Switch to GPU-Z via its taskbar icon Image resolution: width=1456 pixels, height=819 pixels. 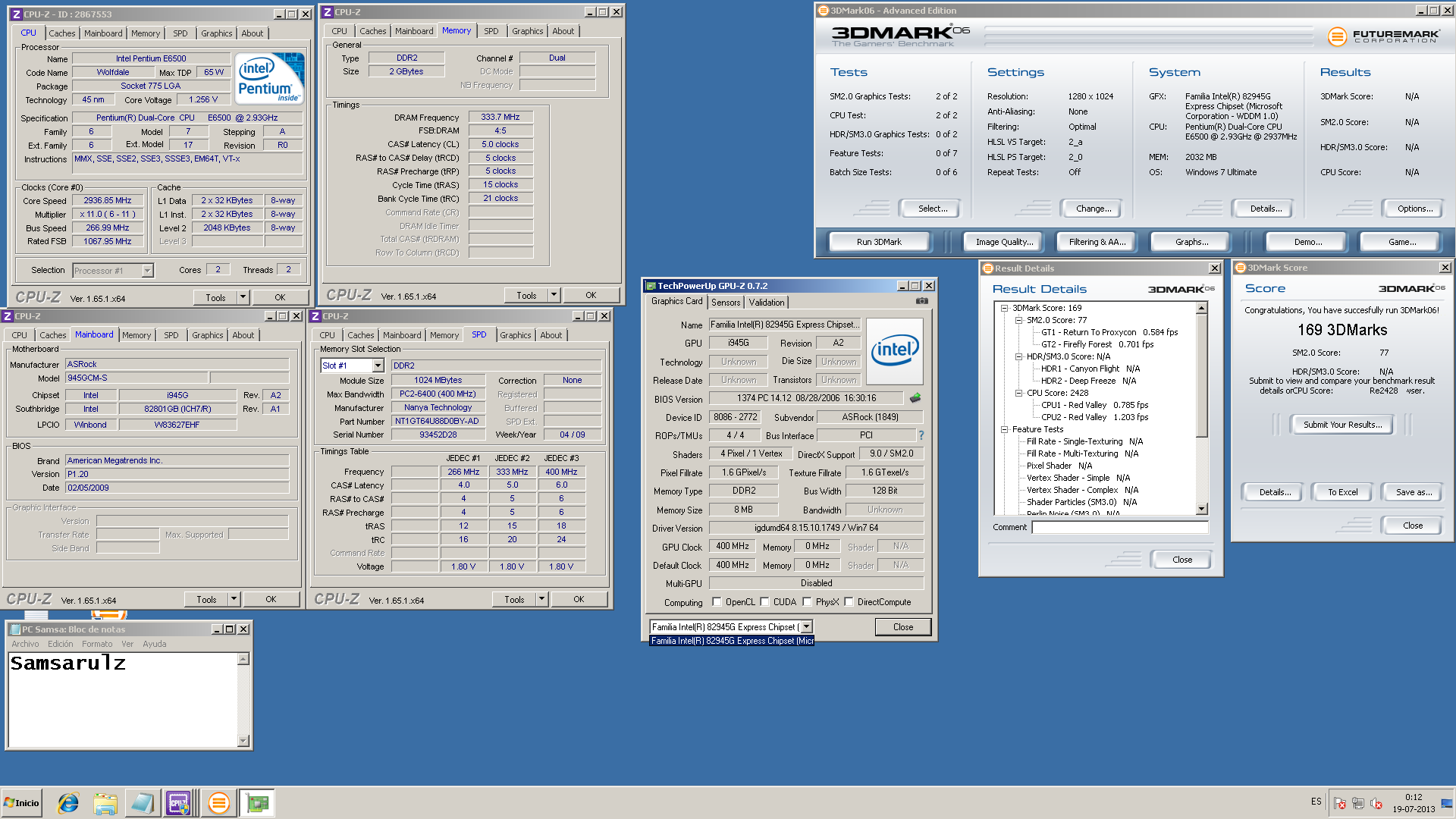257,802
